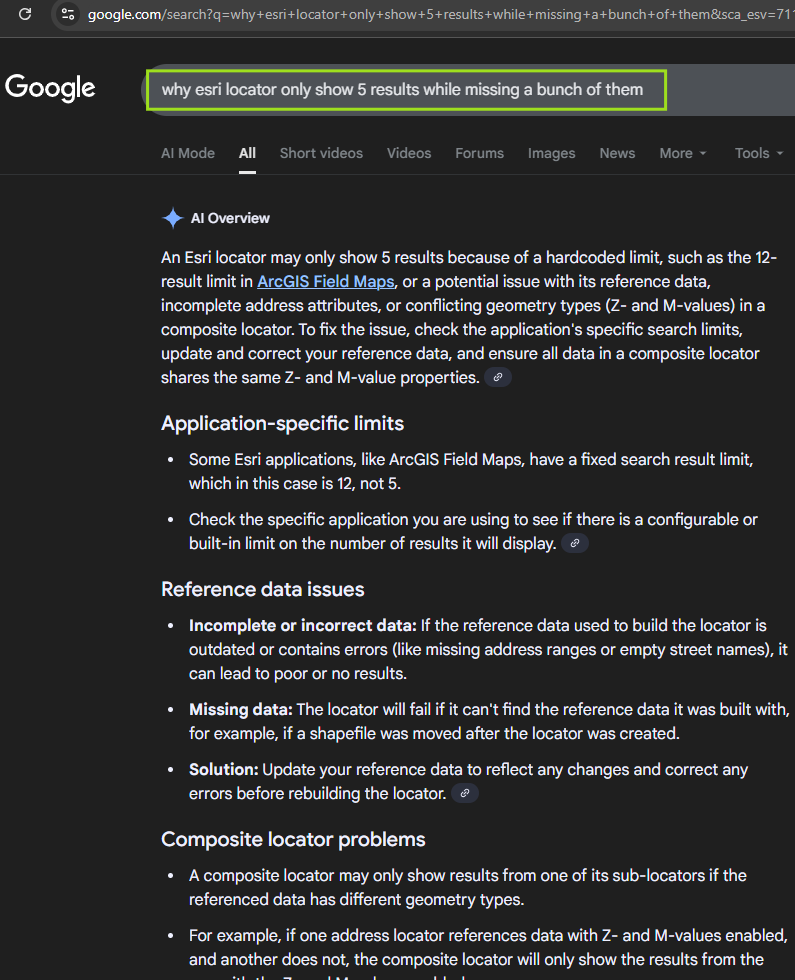Open site information icon in address bar
795x980 pixels.
click(x=68, y=14)
